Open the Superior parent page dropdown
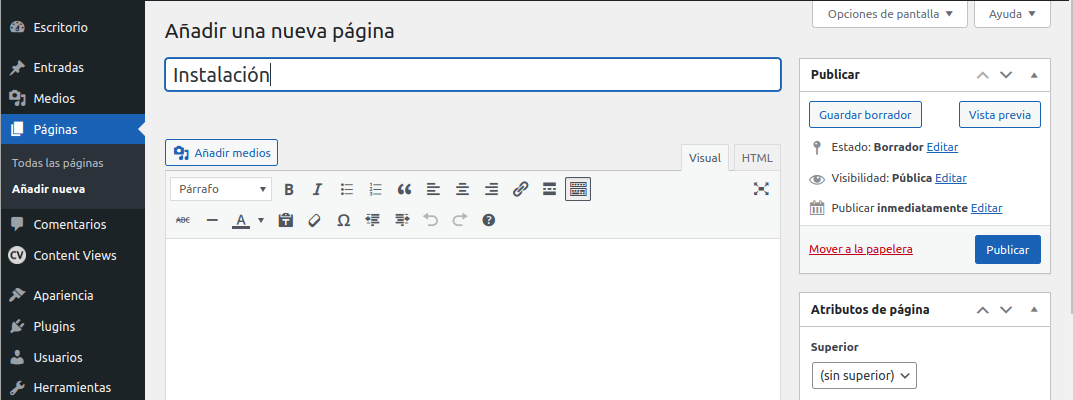The height and width of the screenshot is (400, 1073). [x=864, y=376]
